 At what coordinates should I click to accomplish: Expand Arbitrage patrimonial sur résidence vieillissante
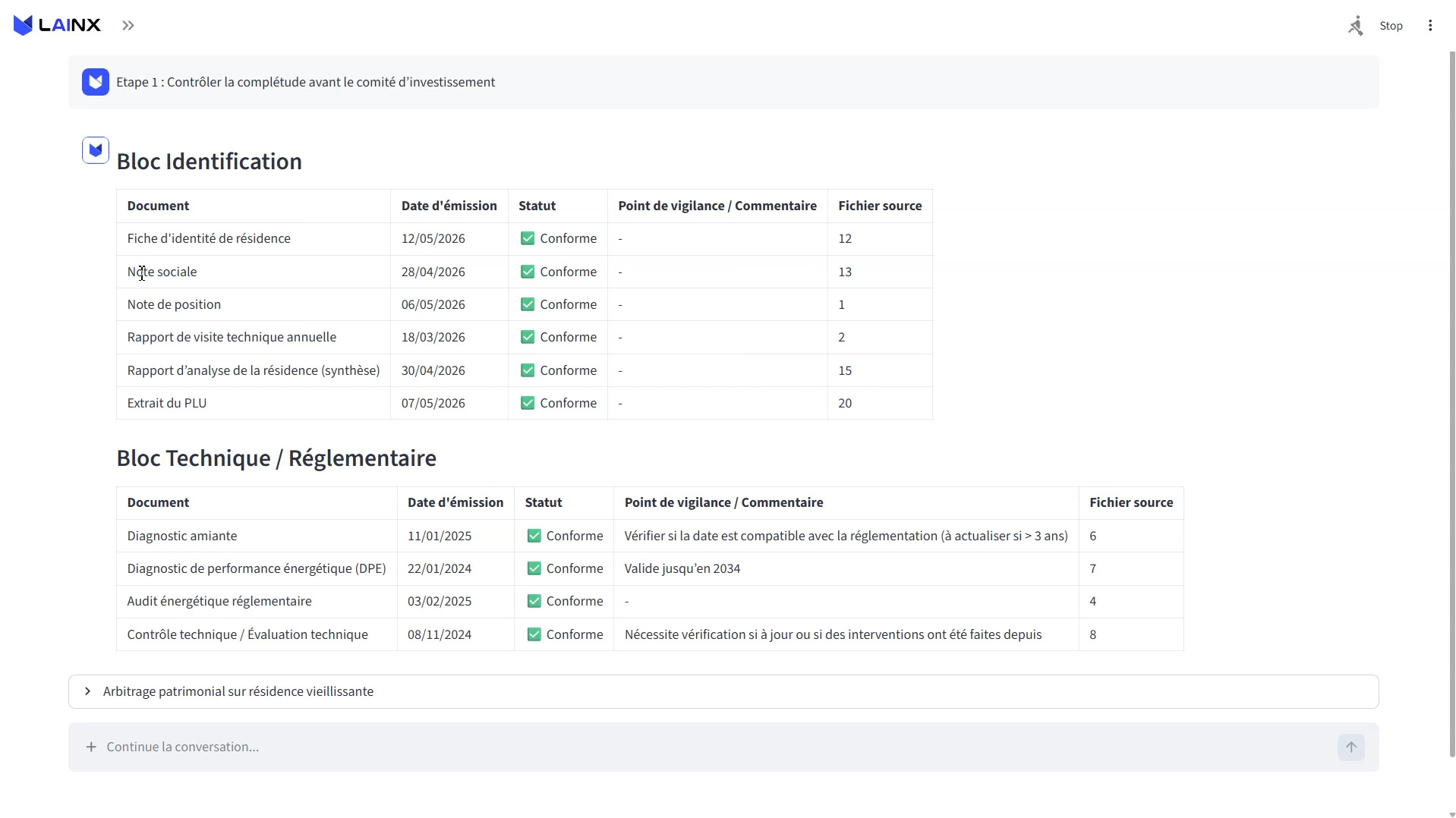(x=723, y=691)
